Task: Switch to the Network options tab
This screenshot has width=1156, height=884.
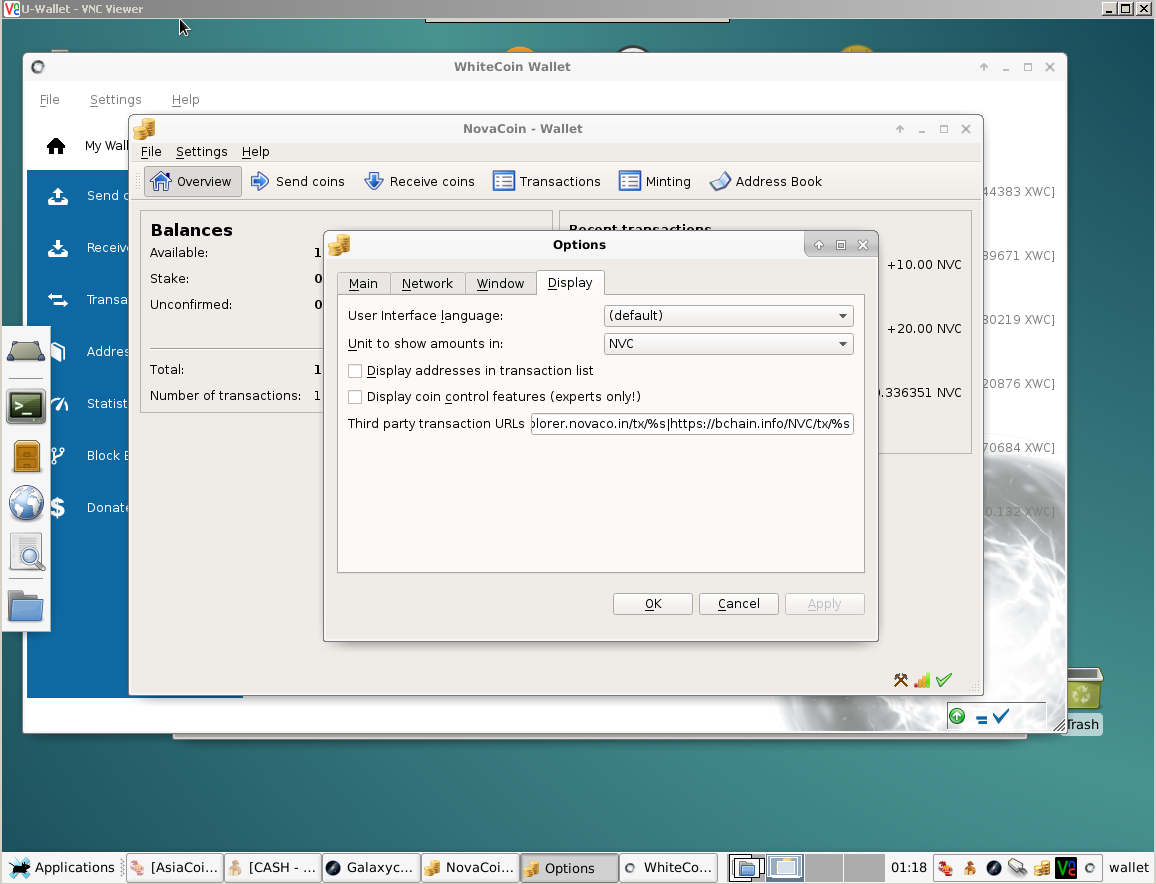Action: [x=427, y=284]
